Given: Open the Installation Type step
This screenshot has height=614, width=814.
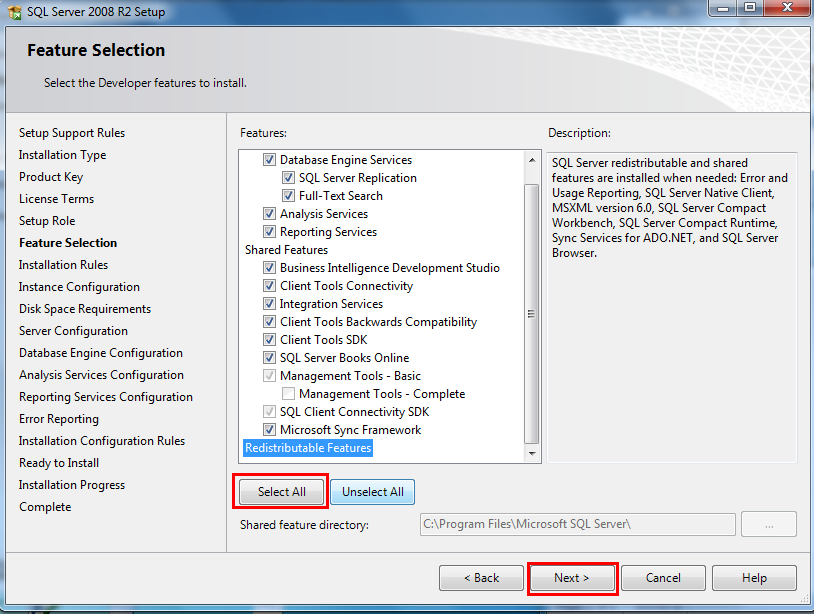Looking at the screenshot, I should pos(62,155).
